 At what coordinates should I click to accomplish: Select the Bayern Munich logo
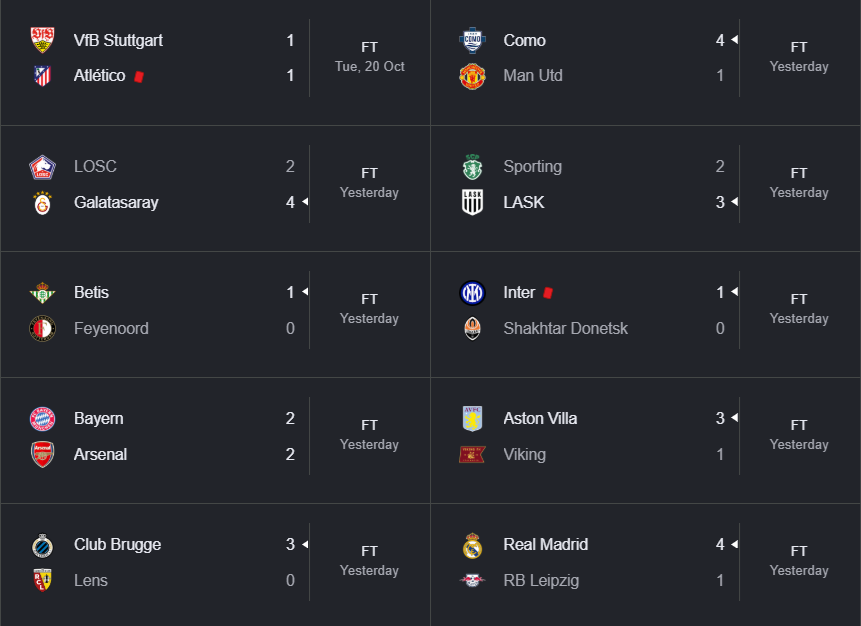[x=42, y=419]
